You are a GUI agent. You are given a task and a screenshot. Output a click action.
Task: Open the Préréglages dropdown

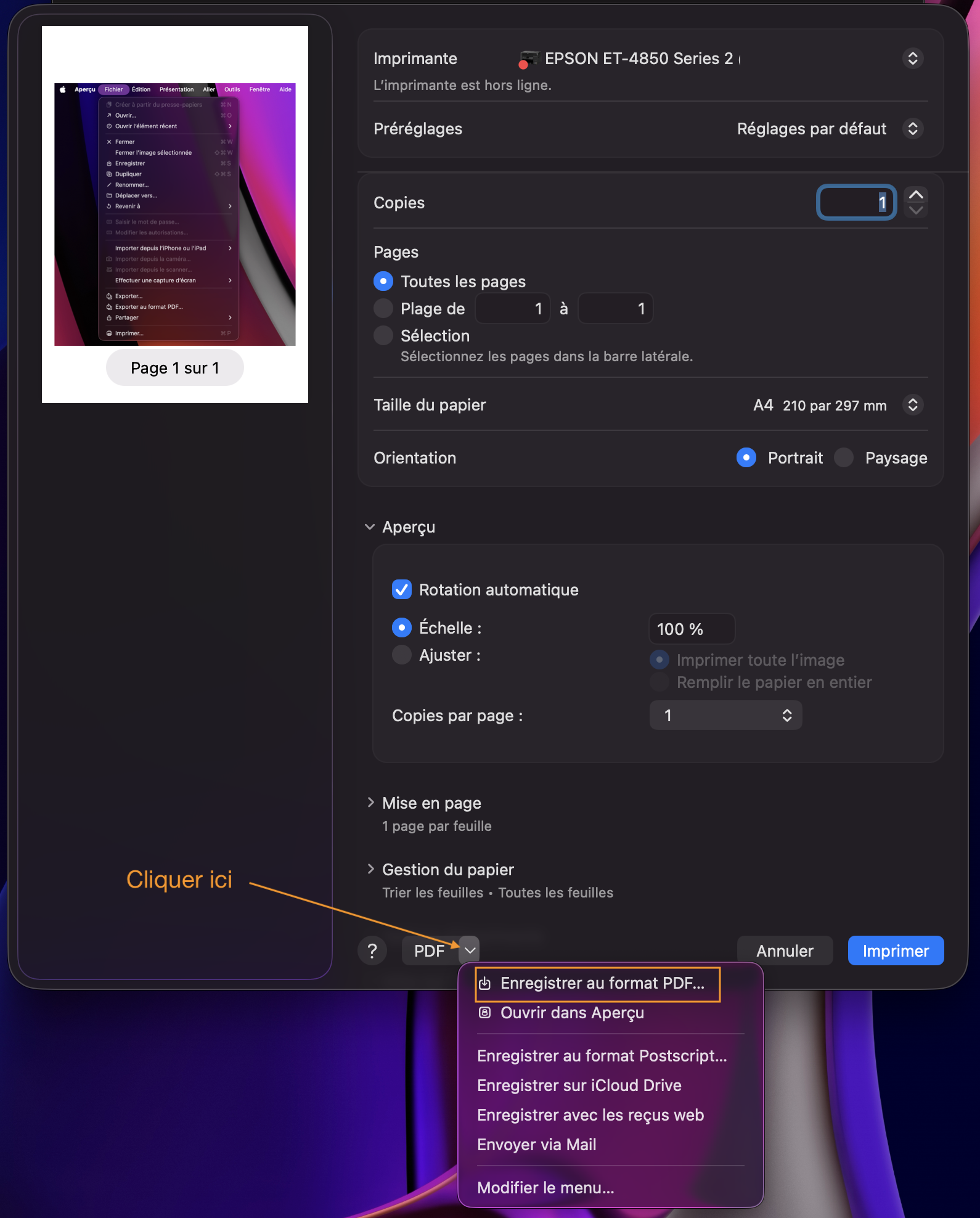[x=913, y=129]
